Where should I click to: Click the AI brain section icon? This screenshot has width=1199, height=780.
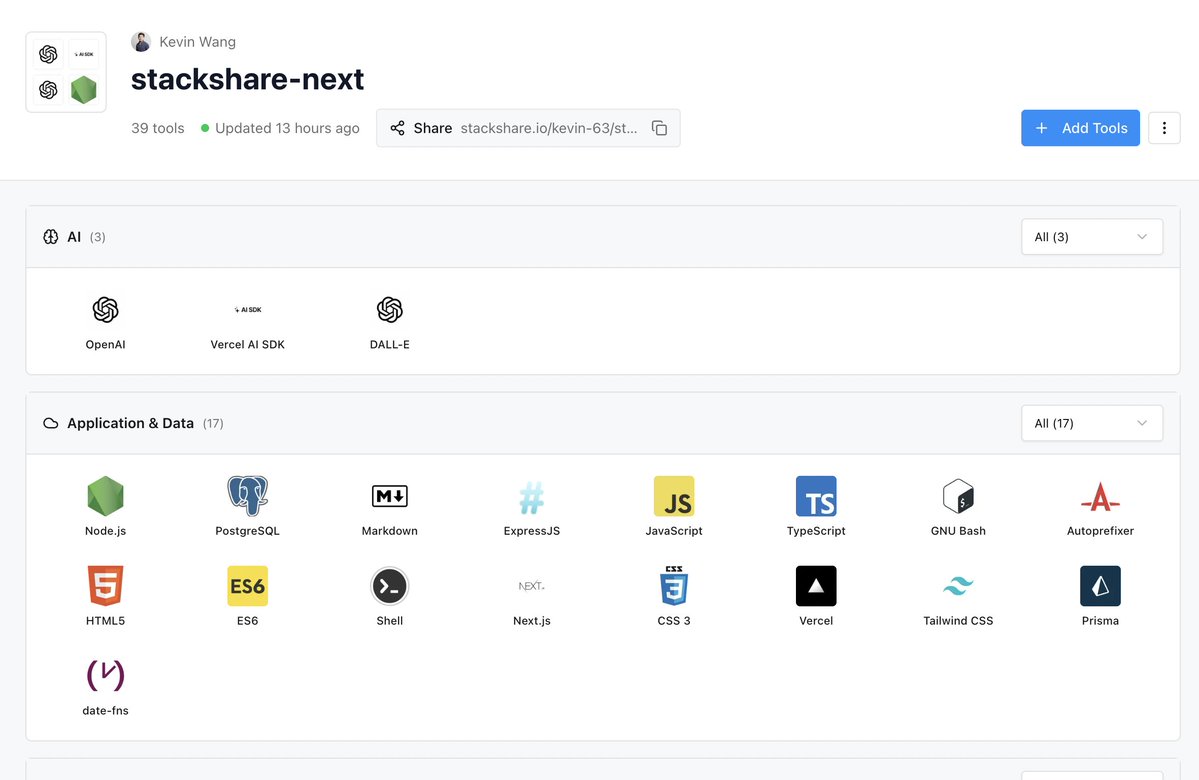tap(50, 237)
